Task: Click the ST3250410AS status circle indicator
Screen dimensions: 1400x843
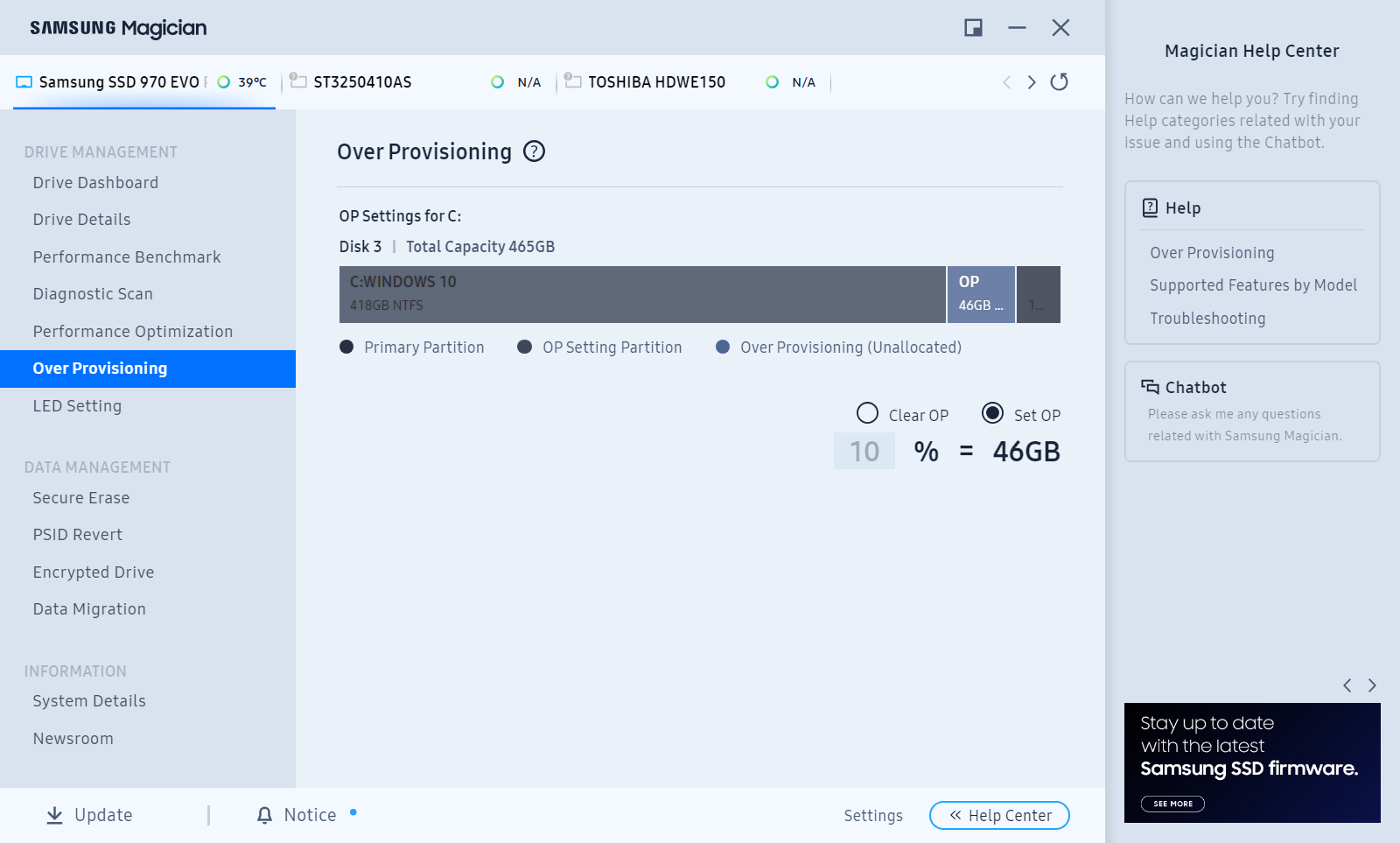Action: [x=497, y=82]
